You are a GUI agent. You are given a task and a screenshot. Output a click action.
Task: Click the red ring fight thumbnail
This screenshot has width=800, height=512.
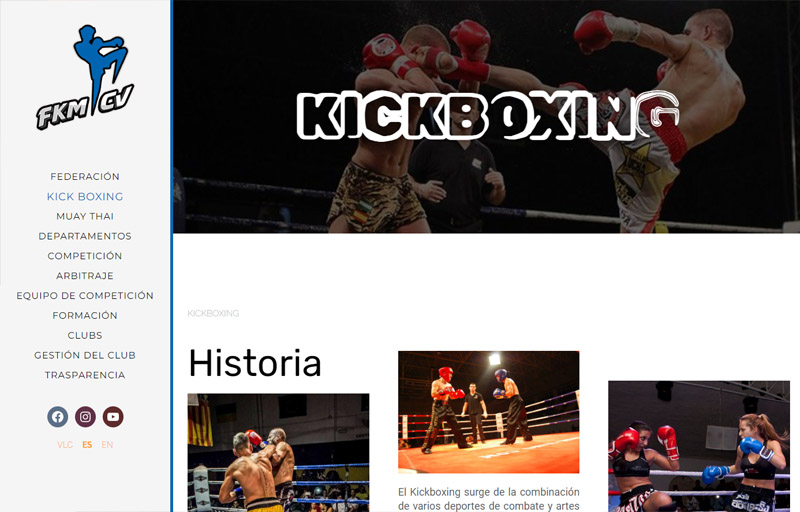click(488, 412)
